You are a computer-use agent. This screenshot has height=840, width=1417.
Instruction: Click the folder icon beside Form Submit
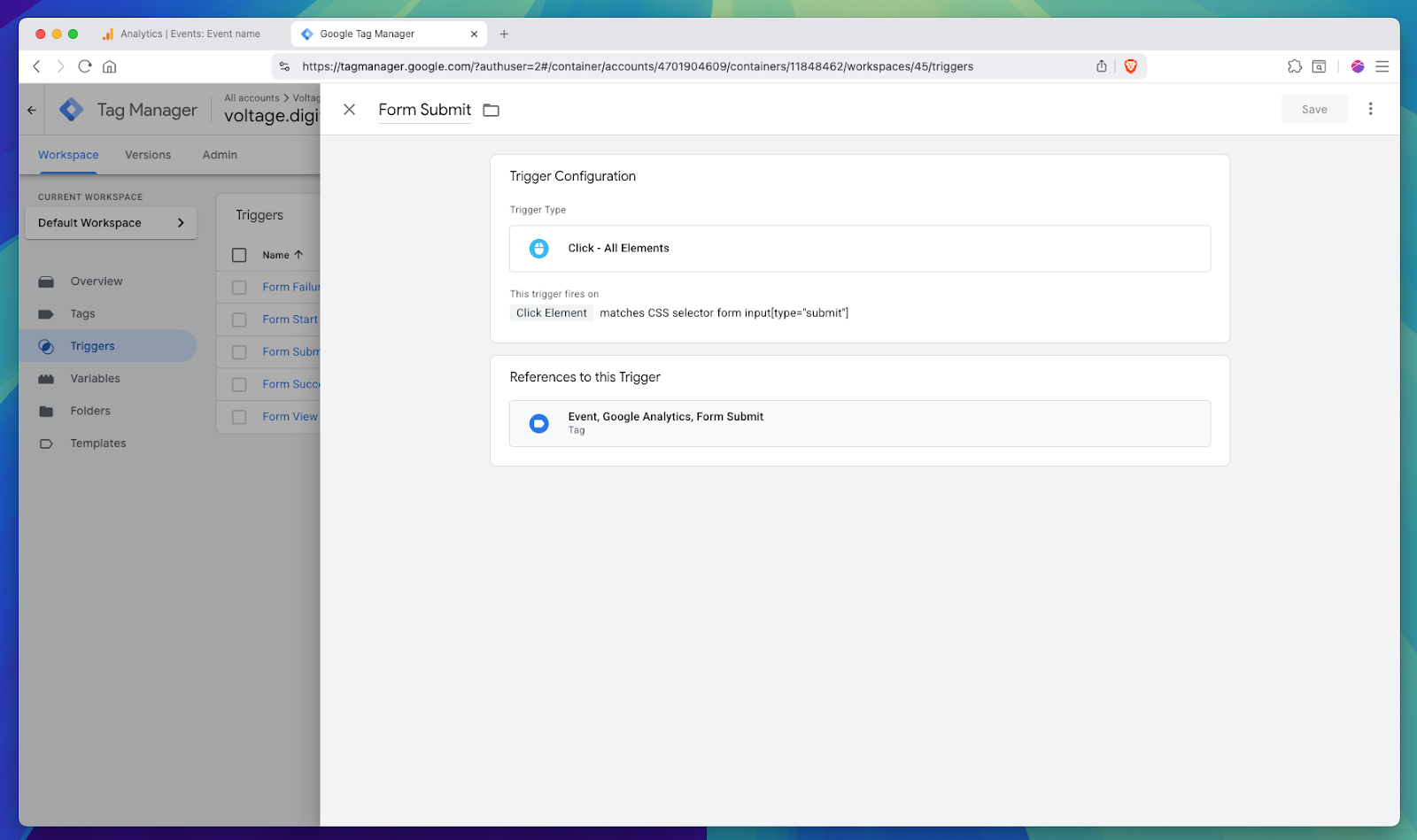point(491,110)
